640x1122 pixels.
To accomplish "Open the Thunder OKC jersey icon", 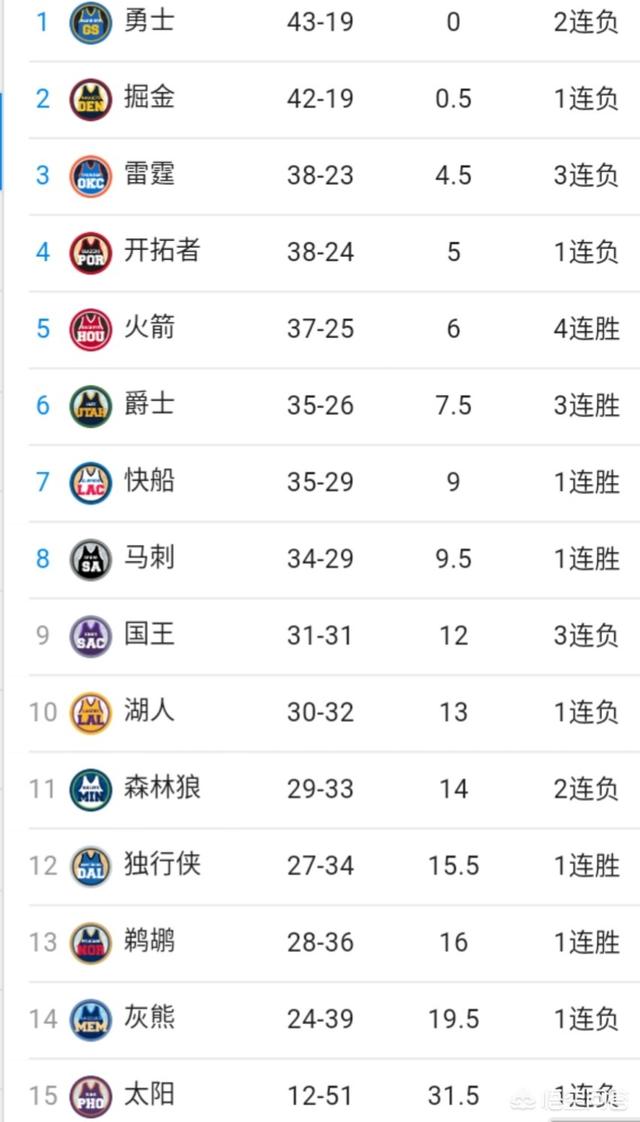I will pyautogui.click(x=91, y=176).
